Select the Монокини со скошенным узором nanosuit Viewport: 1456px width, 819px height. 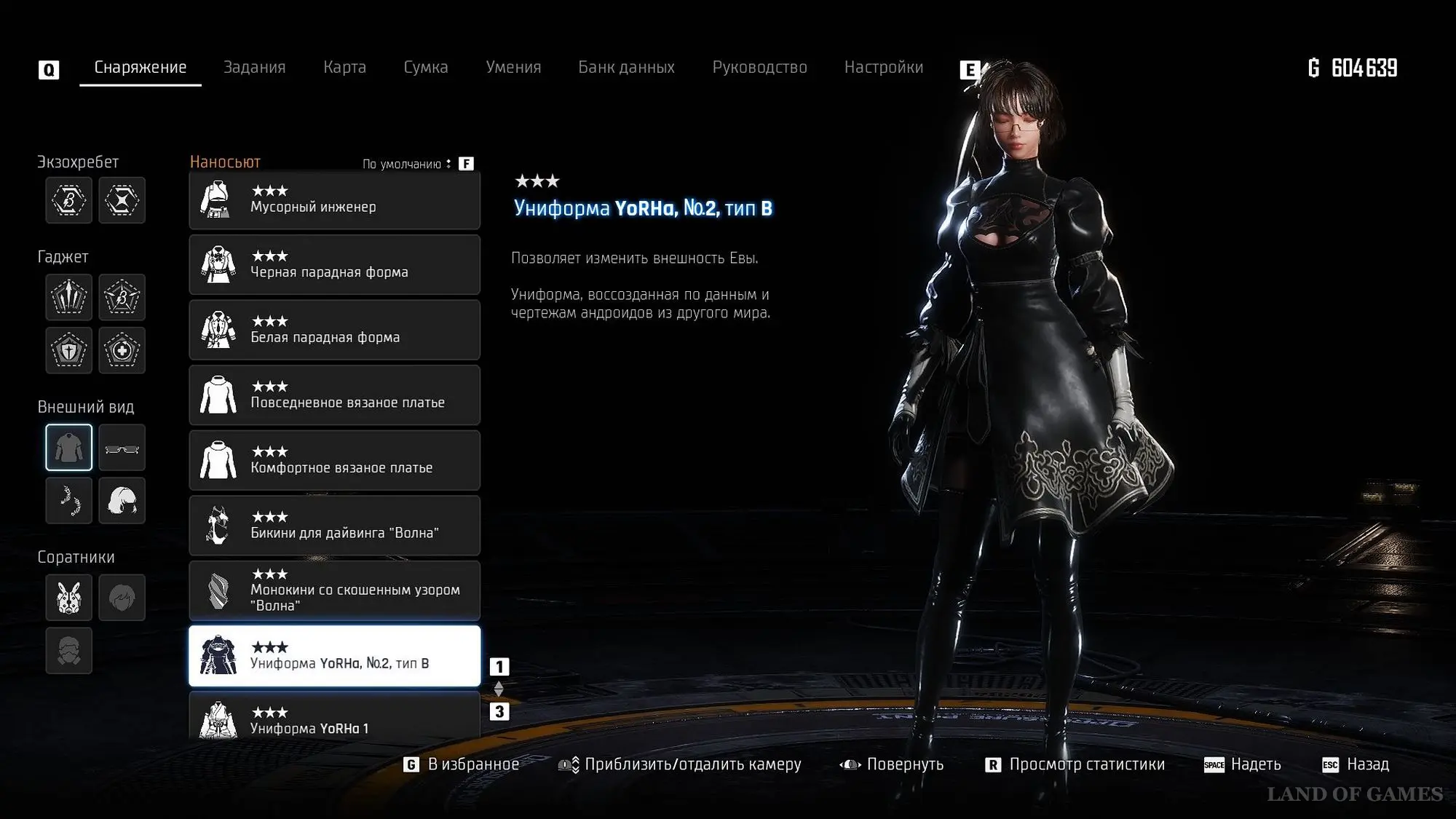[335, 590]
